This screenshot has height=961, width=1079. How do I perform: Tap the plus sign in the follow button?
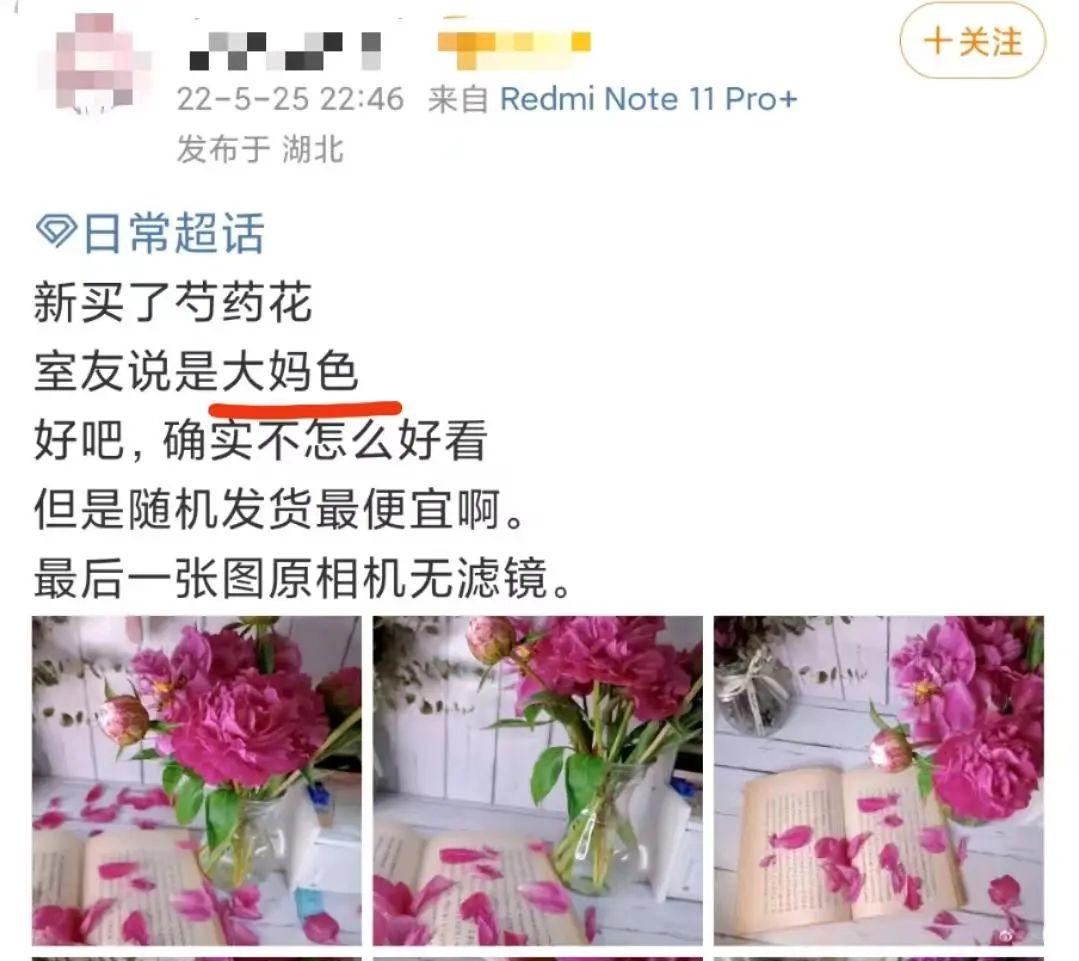click(937, 41)
